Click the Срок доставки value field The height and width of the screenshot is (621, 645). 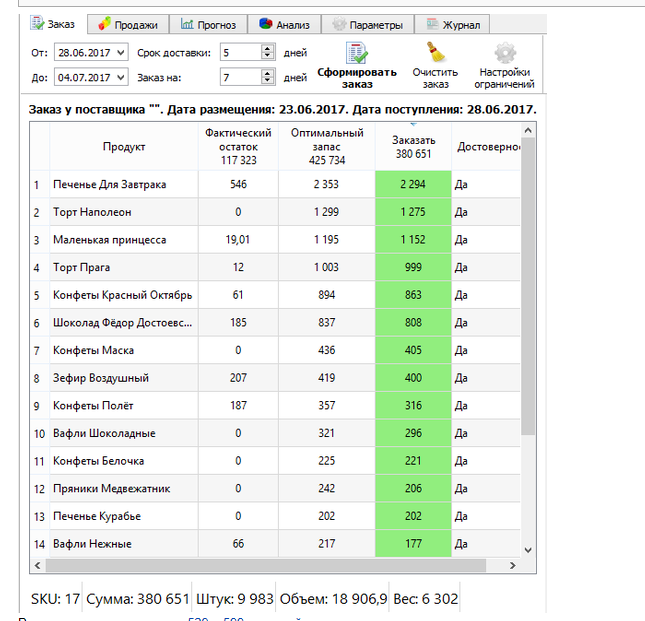[x=241, y=53]
